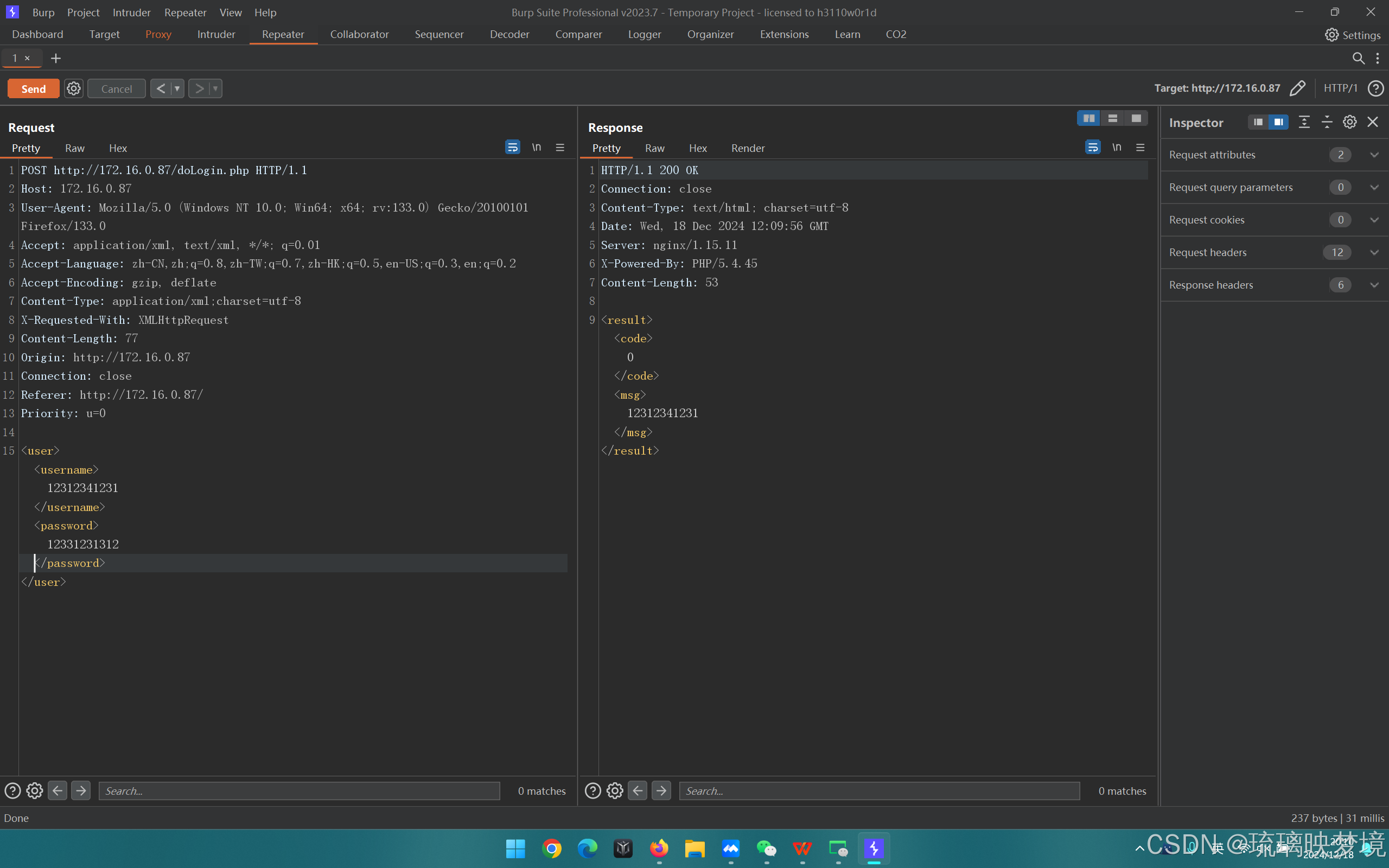Image resolution: width=1389 pixels, height=868 pixels.
Task: Open Request editor hamburger menu
Action: (x=560, y=148)
